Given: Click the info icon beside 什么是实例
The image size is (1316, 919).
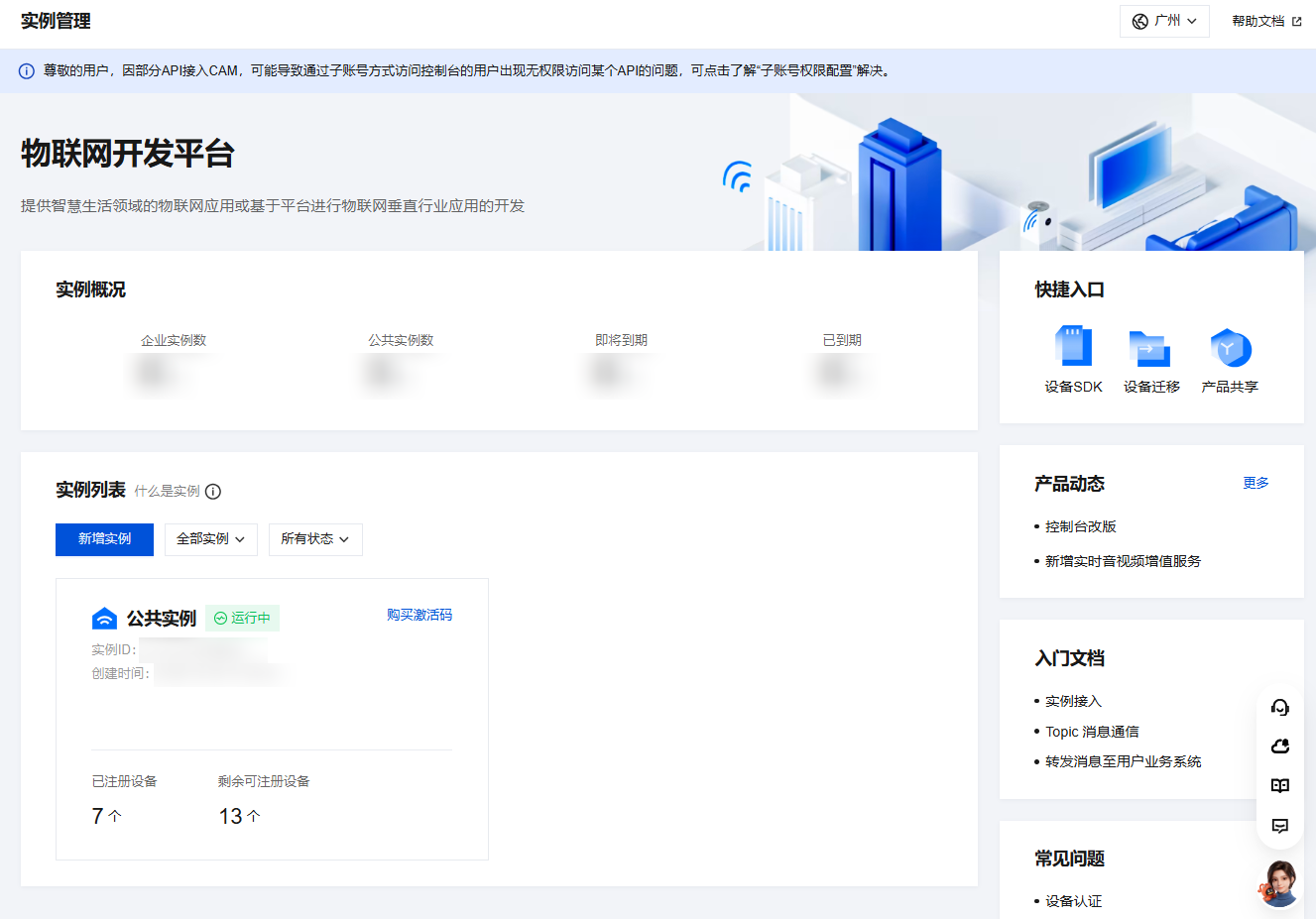Looking at the screenshot, I should tap(213, 492).
